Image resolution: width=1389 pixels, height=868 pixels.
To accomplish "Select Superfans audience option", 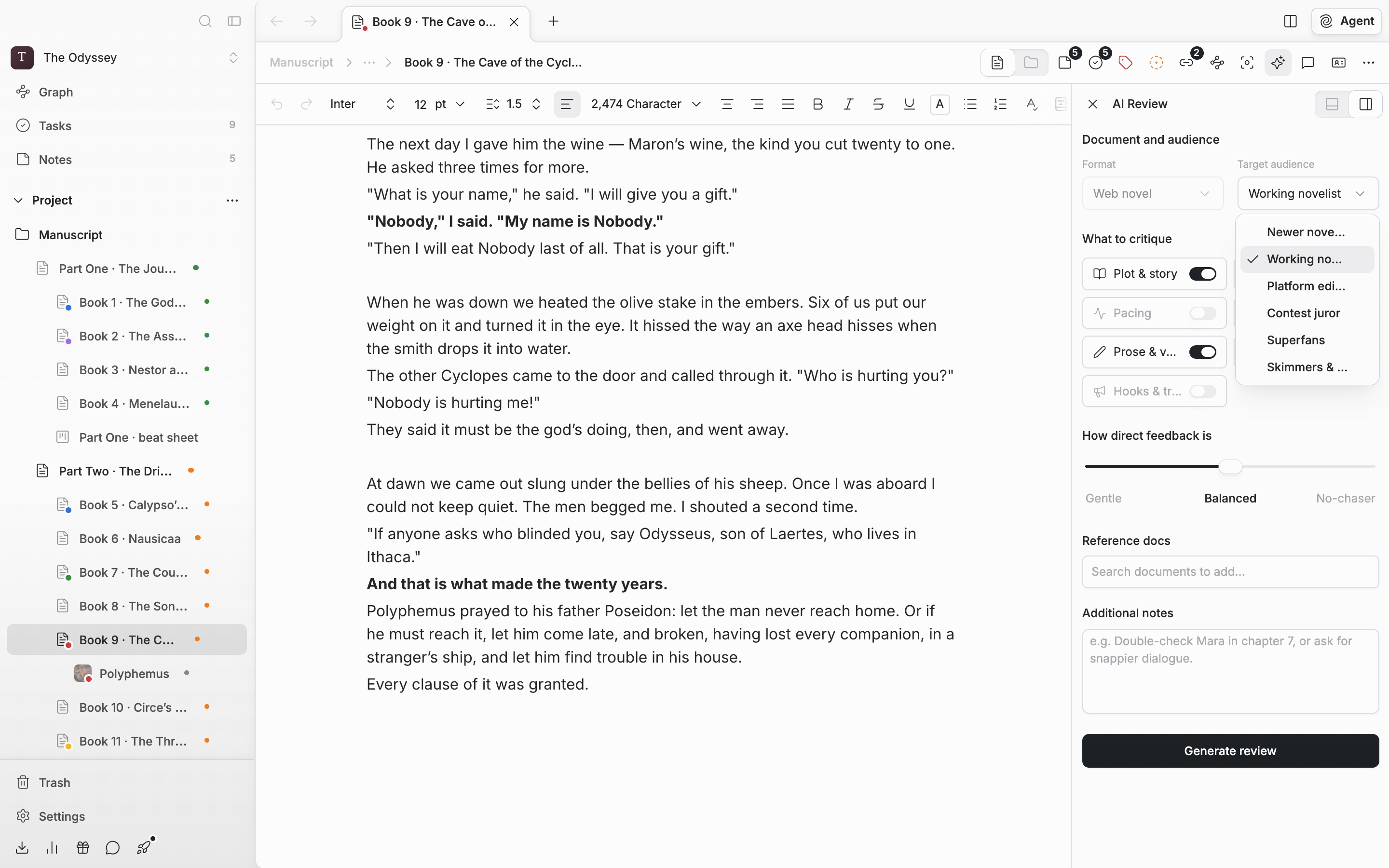I will pyautogui.click(x=1307, y=340).
